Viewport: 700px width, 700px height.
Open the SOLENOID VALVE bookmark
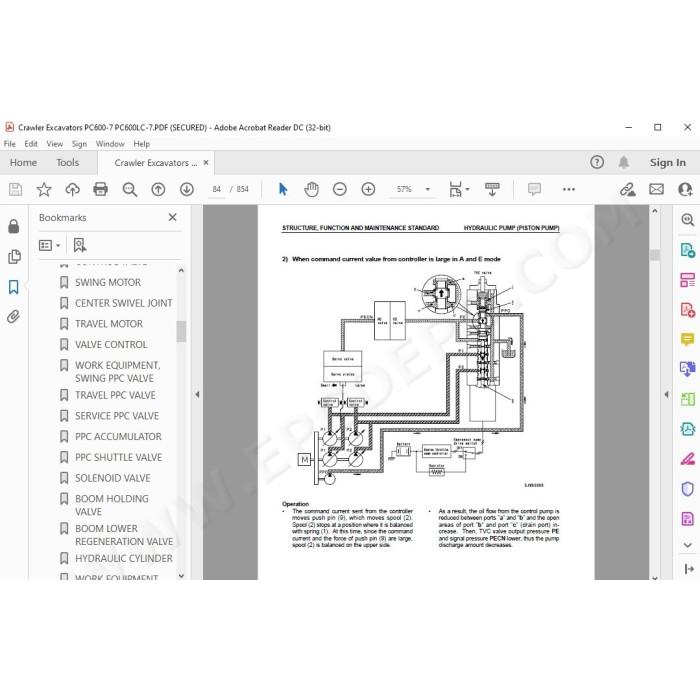[x=112, y=478]
